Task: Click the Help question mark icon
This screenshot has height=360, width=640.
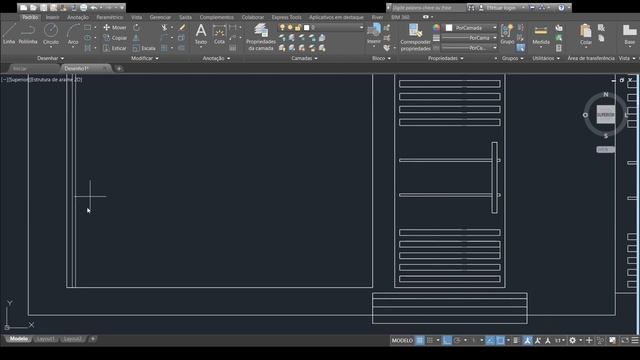Action: [x=561, y=7]
